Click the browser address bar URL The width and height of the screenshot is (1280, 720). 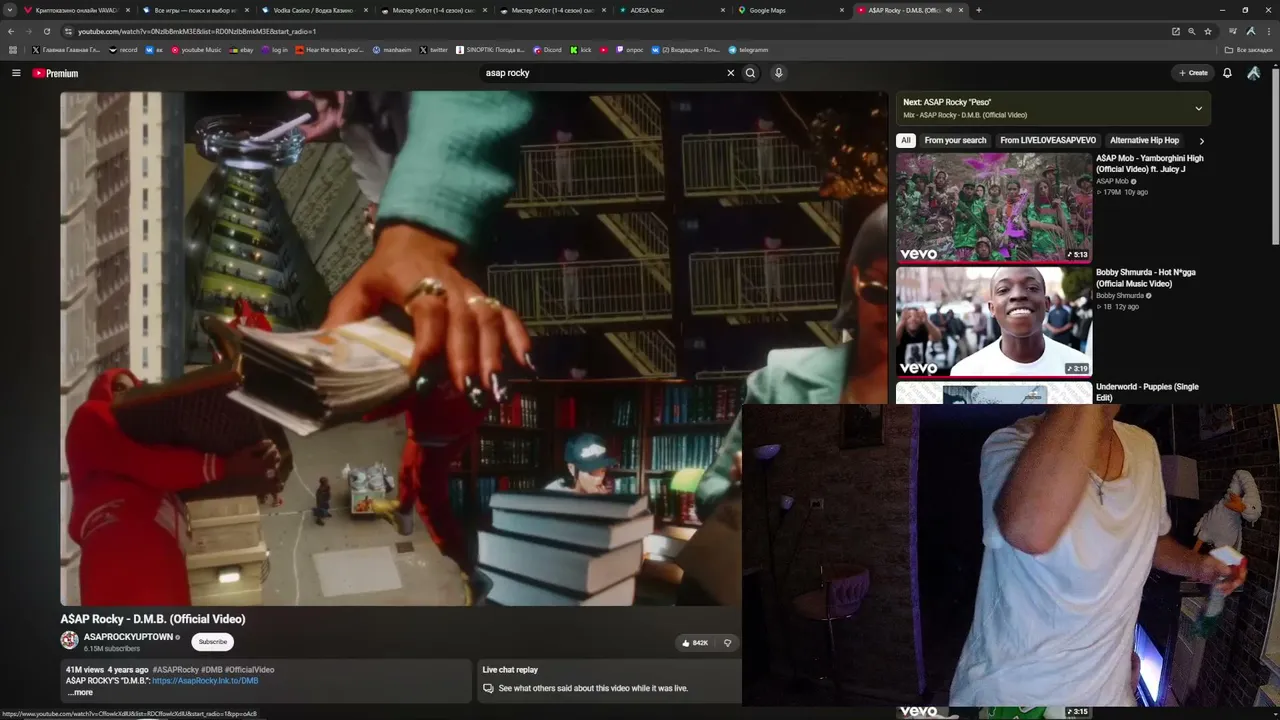pyautogui.click(x=197, y=31)
